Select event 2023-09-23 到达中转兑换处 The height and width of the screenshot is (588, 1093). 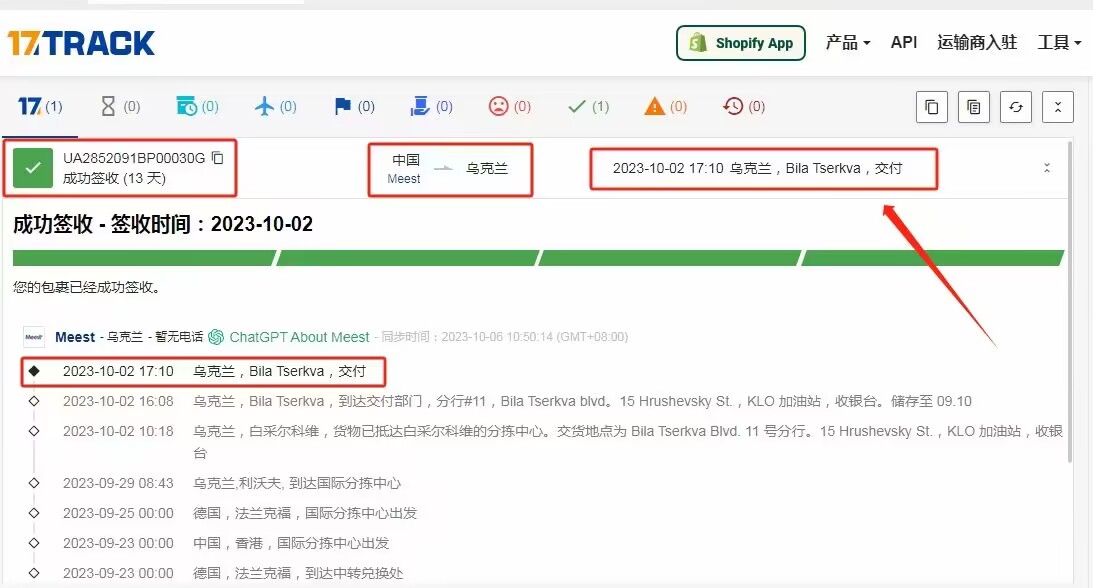[x=233, y=573]
